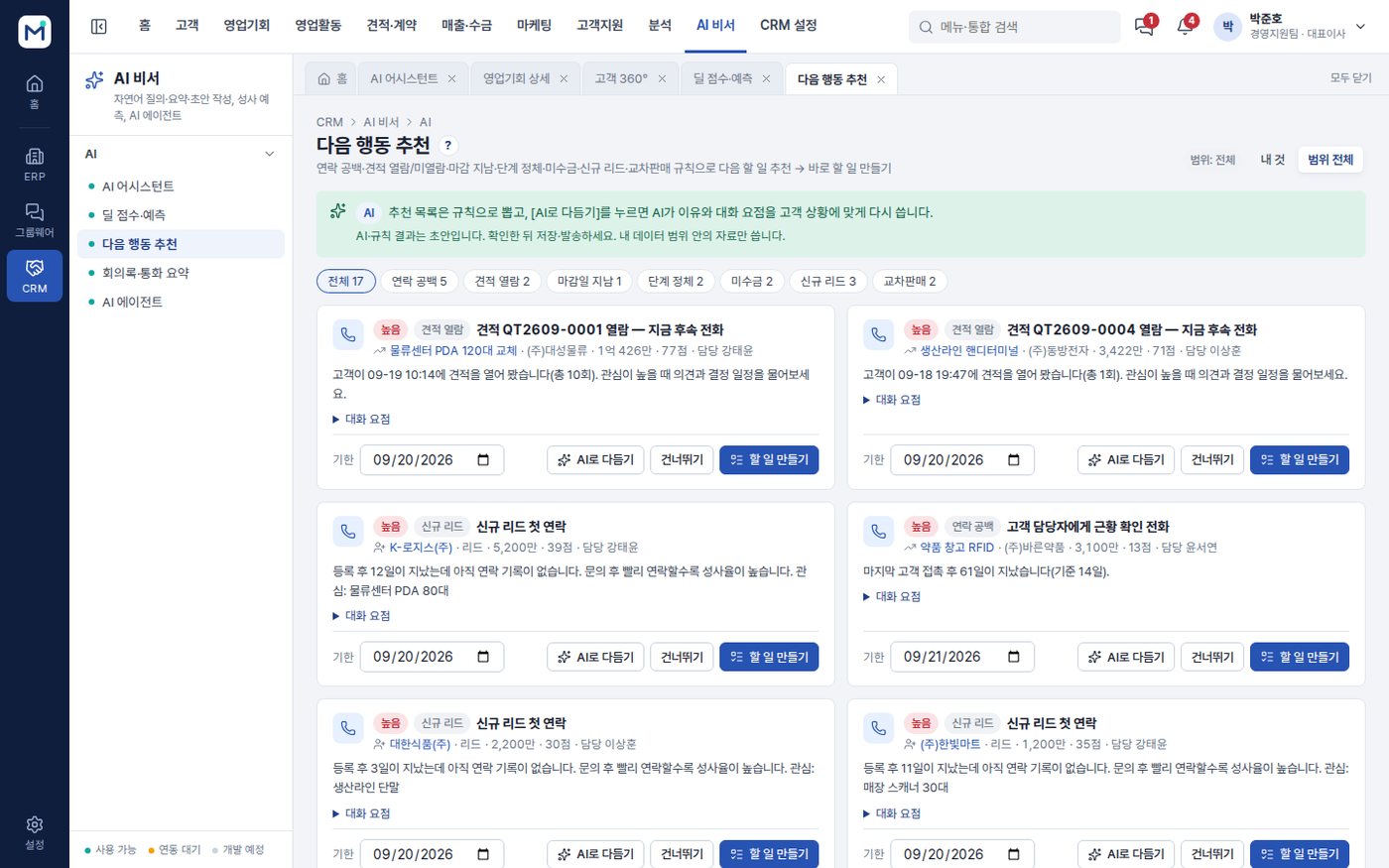Viewport: 1389px width, 868px height.
Task: Click the help question mark icon
Action: (x=447, y=146)
